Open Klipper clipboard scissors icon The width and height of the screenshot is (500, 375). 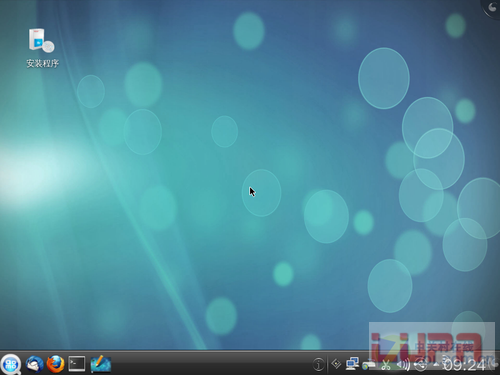tap(386, 365)
